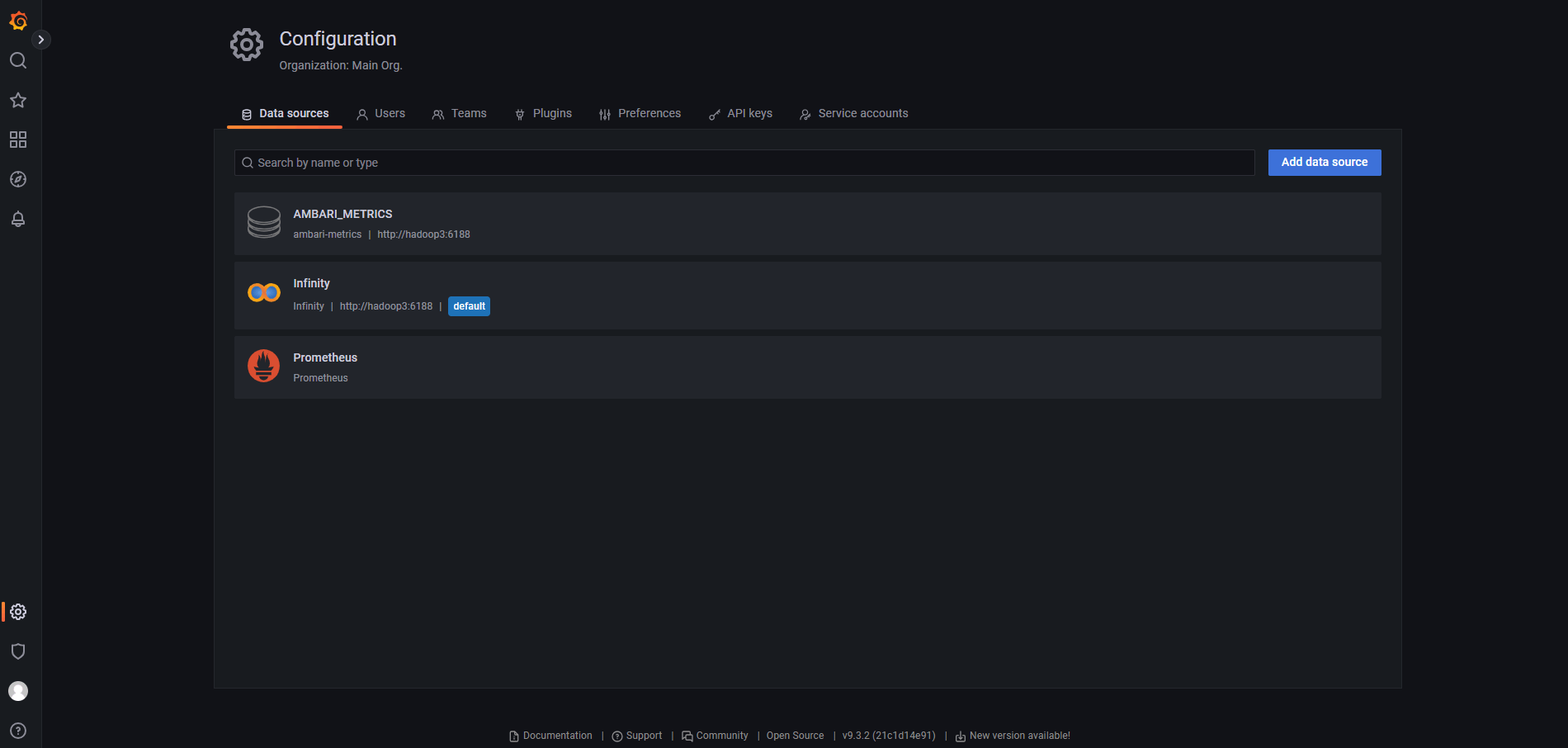Click version v9.3.2 footer link

pyautogui.click(x=889, y=736)
